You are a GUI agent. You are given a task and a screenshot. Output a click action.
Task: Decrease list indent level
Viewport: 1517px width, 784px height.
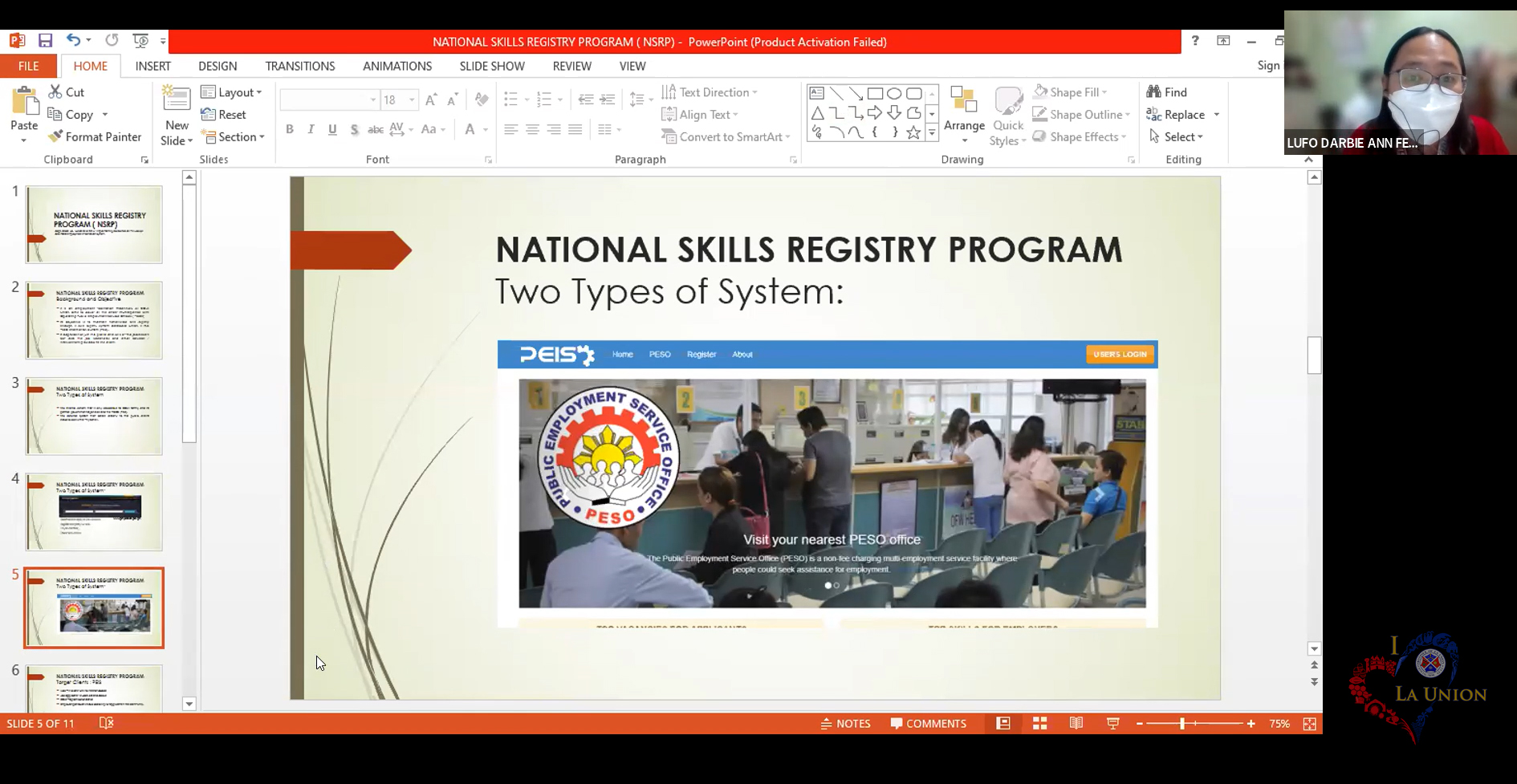coord(586,100)
